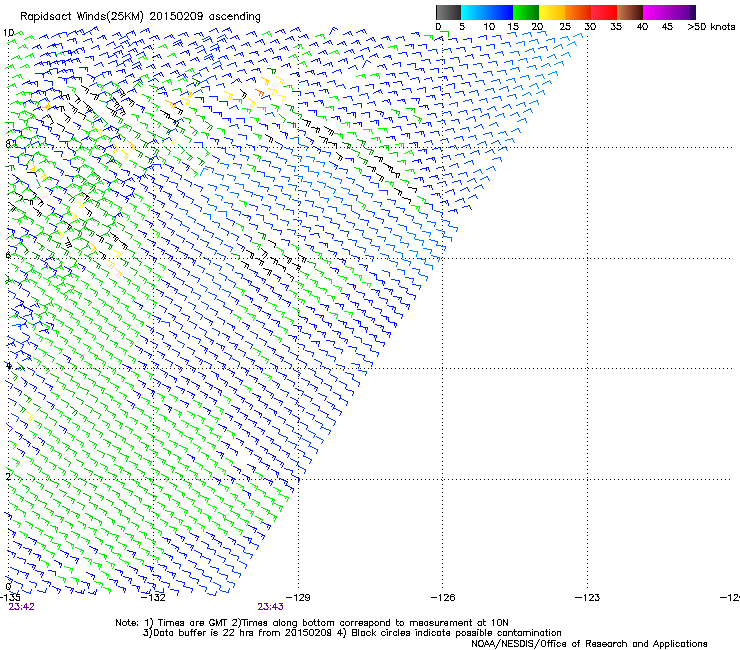Click the gray 0-5 knots color swatch

448,12
